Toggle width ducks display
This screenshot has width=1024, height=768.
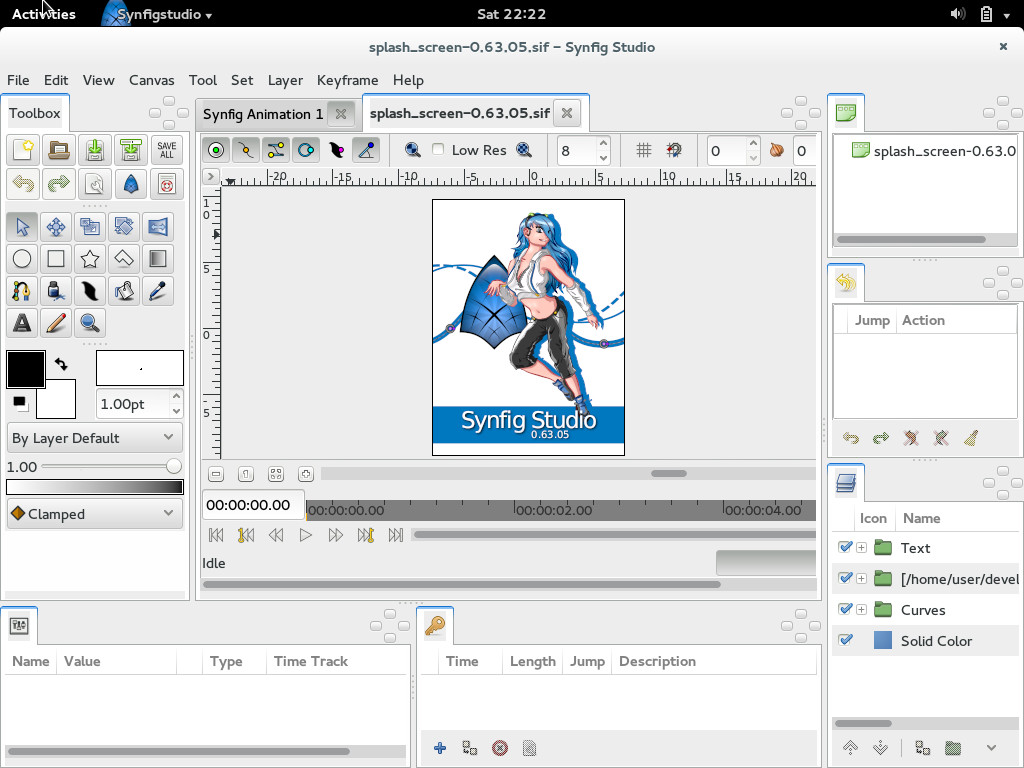336,150
